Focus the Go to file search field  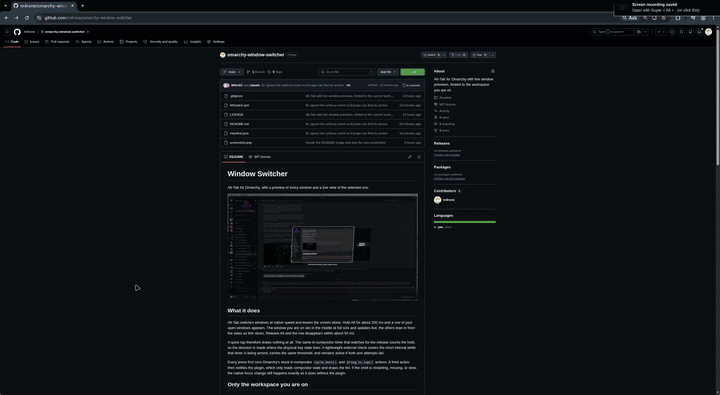(347, 72)
